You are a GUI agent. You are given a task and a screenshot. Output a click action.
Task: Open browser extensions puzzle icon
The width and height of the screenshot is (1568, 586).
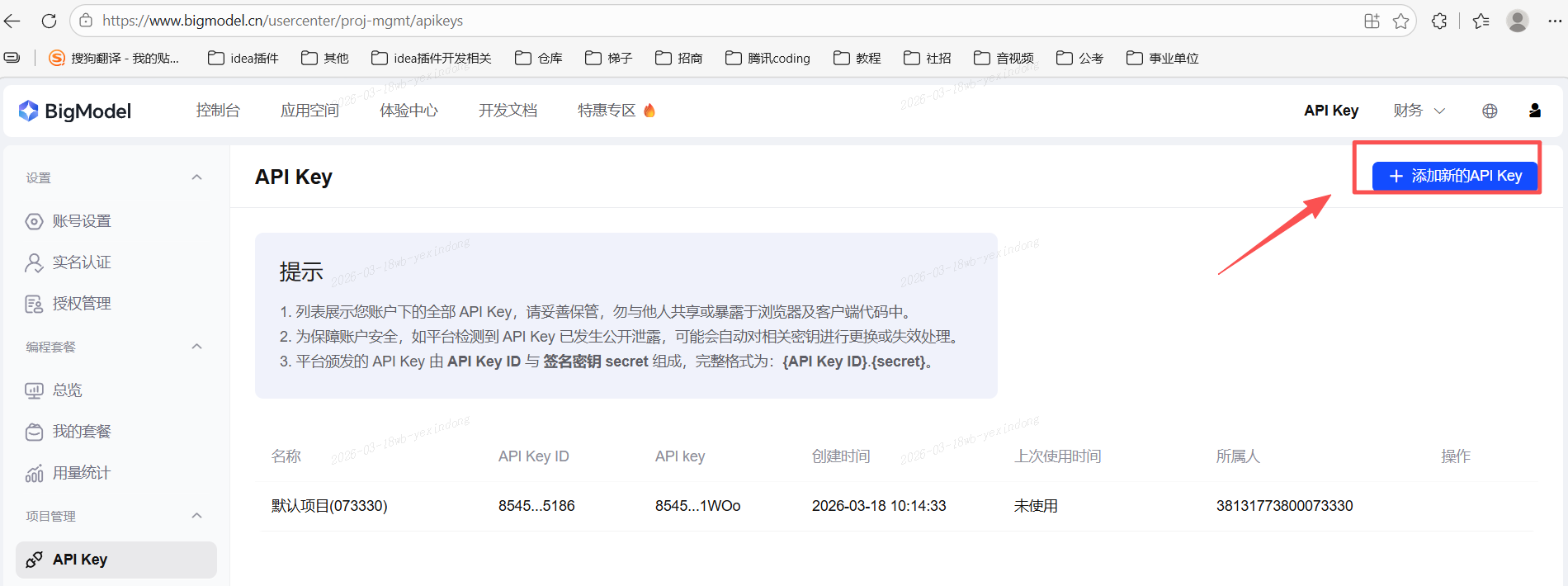pyautogui.click(x=1439, y=21)
